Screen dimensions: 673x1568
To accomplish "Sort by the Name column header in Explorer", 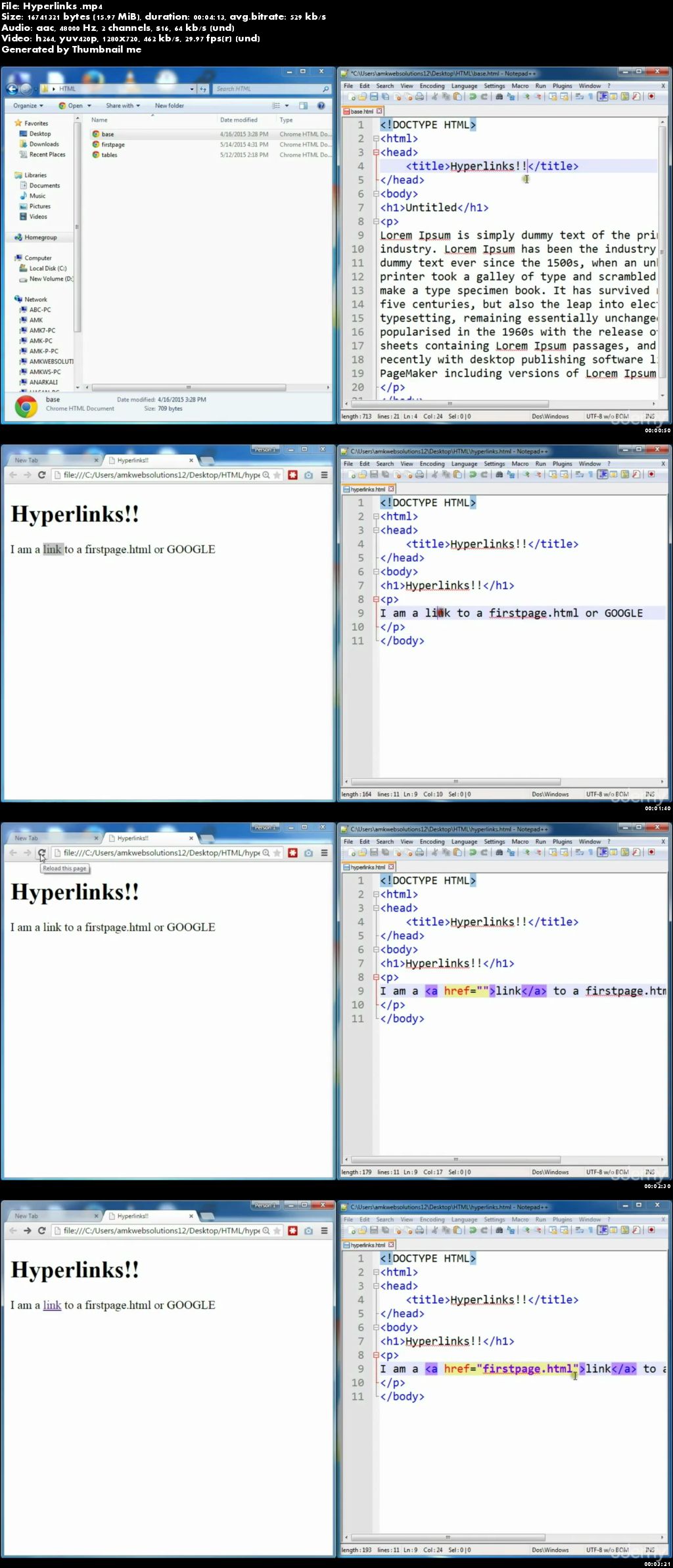I will (99, 120).
